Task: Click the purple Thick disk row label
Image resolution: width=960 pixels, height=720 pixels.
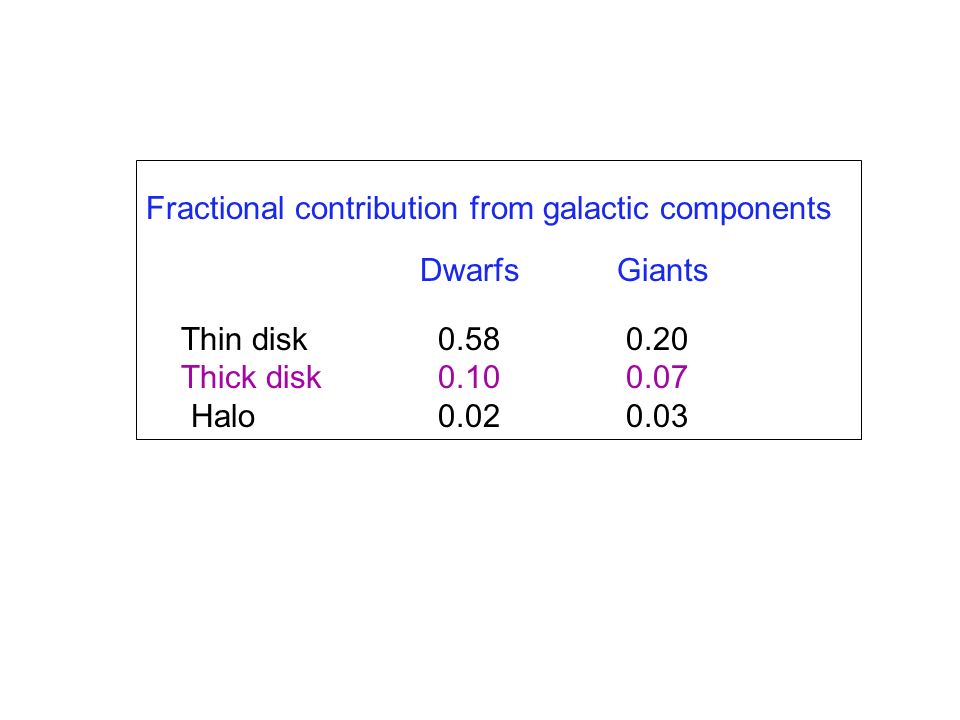Action: pyautogui.click(x=250, y=377)
